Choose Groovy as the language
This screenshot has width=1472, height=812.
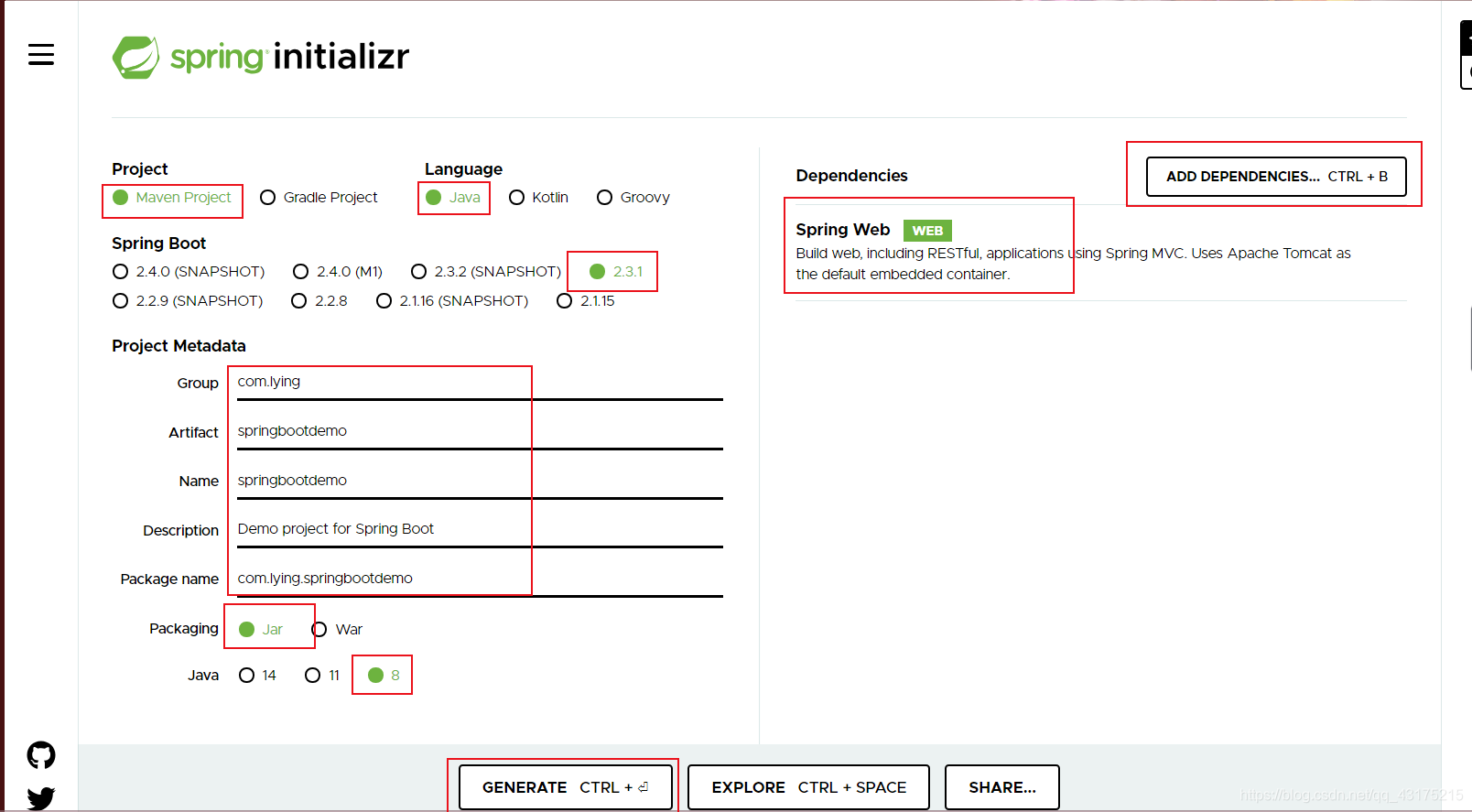click(633, 198)
